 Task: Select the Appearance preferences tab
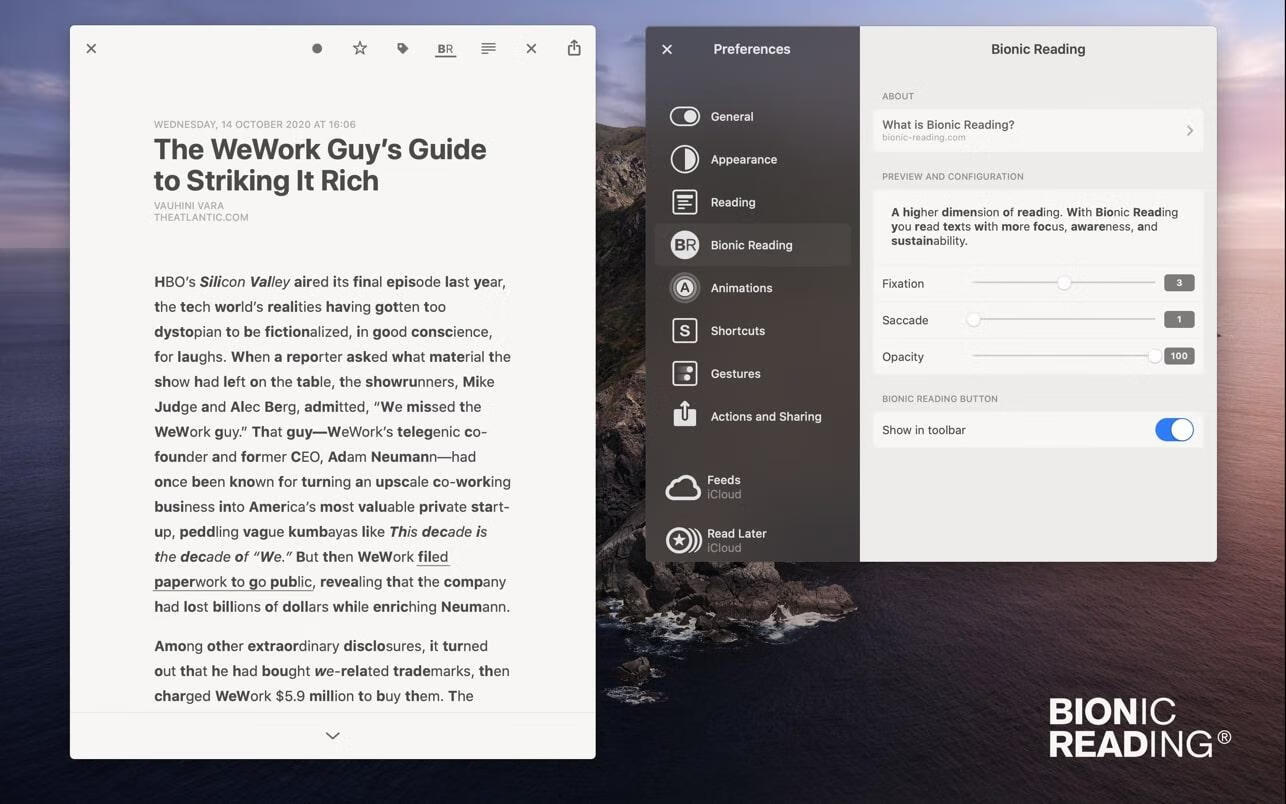[743, 160]
